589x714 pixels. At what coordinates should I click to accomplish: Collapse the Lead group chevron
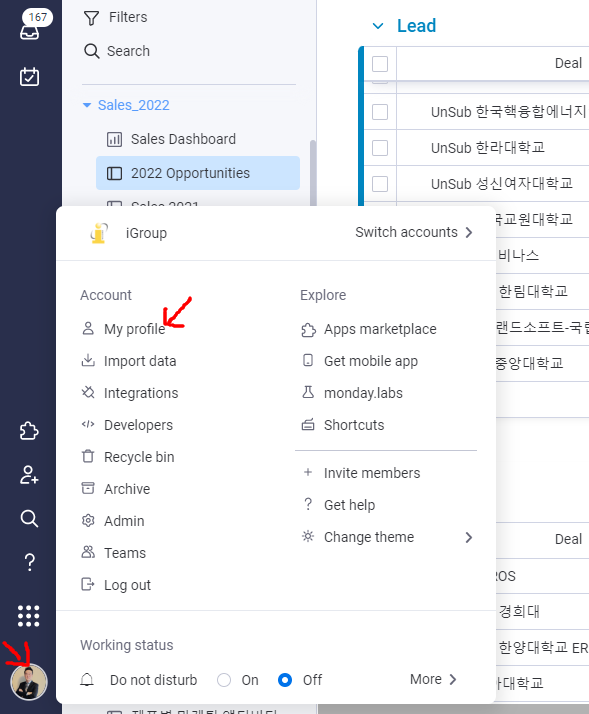tap(378, 26)
